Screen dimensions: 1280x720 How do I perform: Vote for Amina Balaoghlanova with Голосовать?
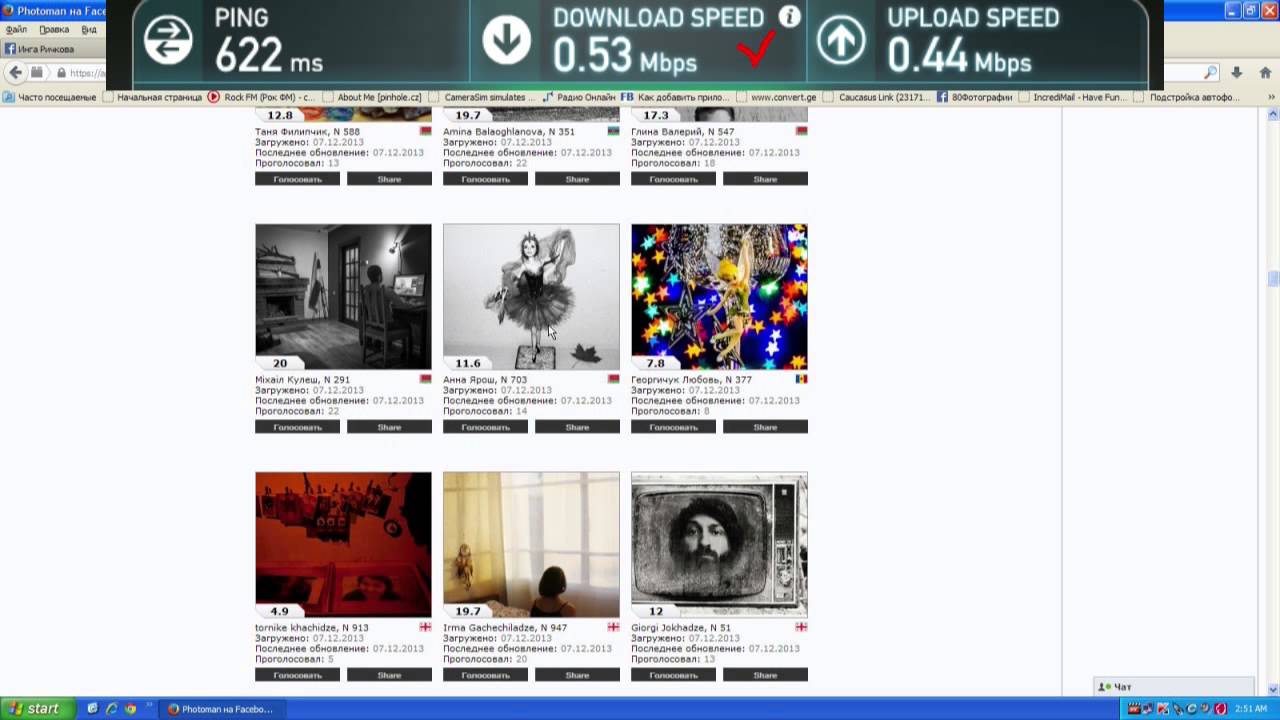click(x=485, y=179)
